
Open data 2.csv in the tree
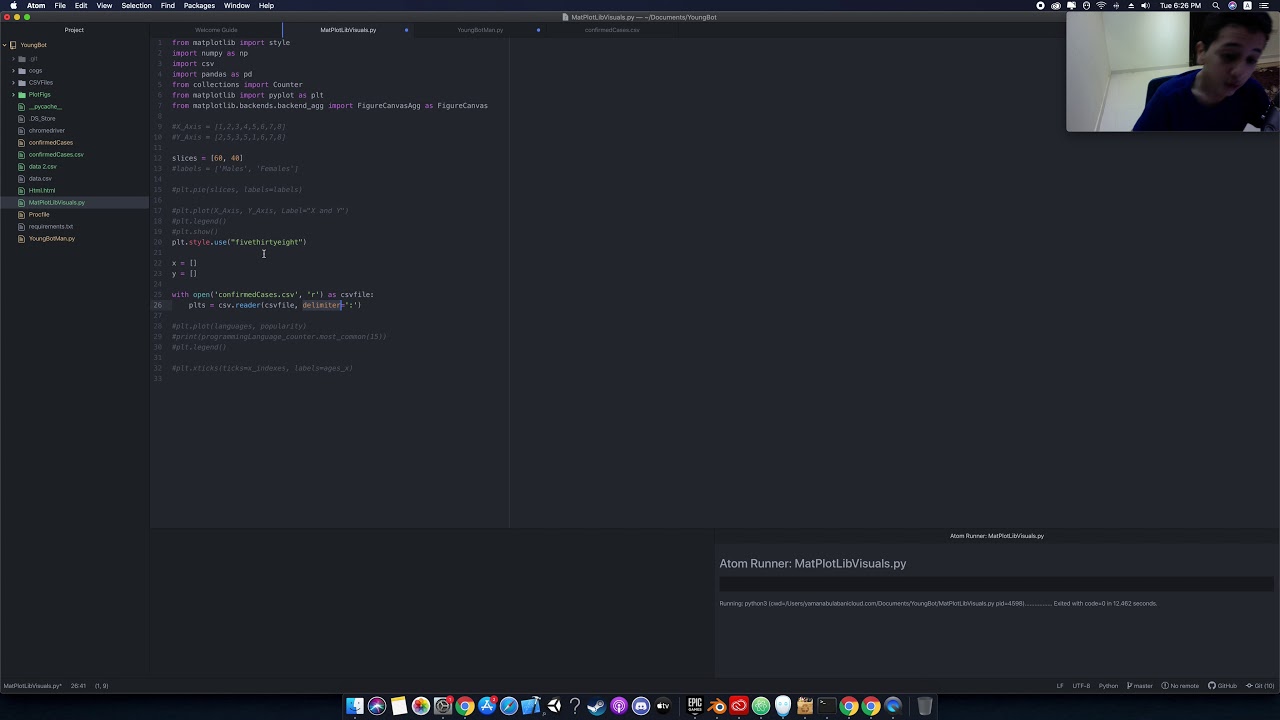point(43,166)
